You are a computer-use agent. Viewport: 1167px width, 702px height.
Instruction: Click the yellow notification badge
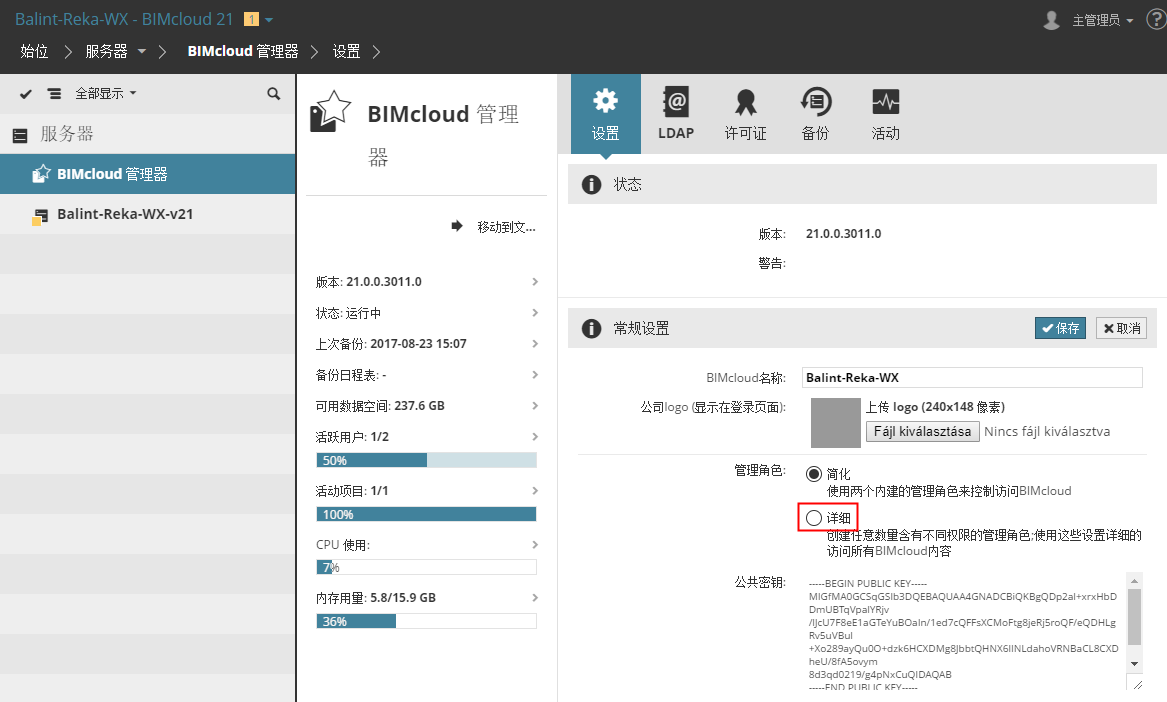click(x=252, y=19)
